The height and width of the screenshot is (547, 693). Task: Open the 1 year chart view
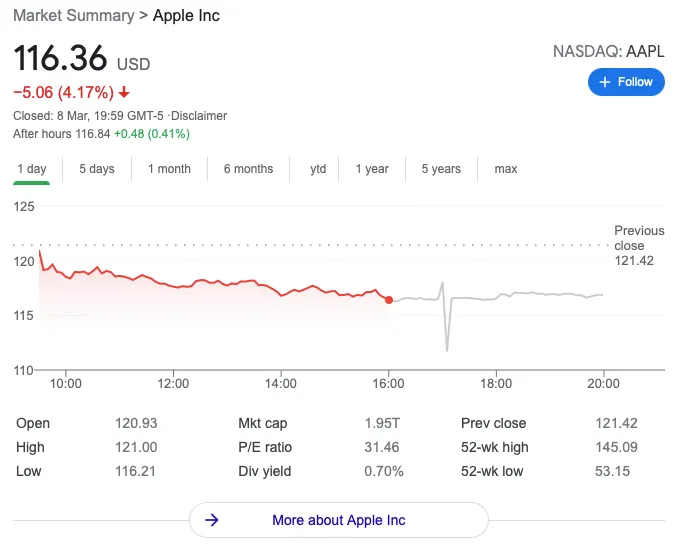coord(372,169)
